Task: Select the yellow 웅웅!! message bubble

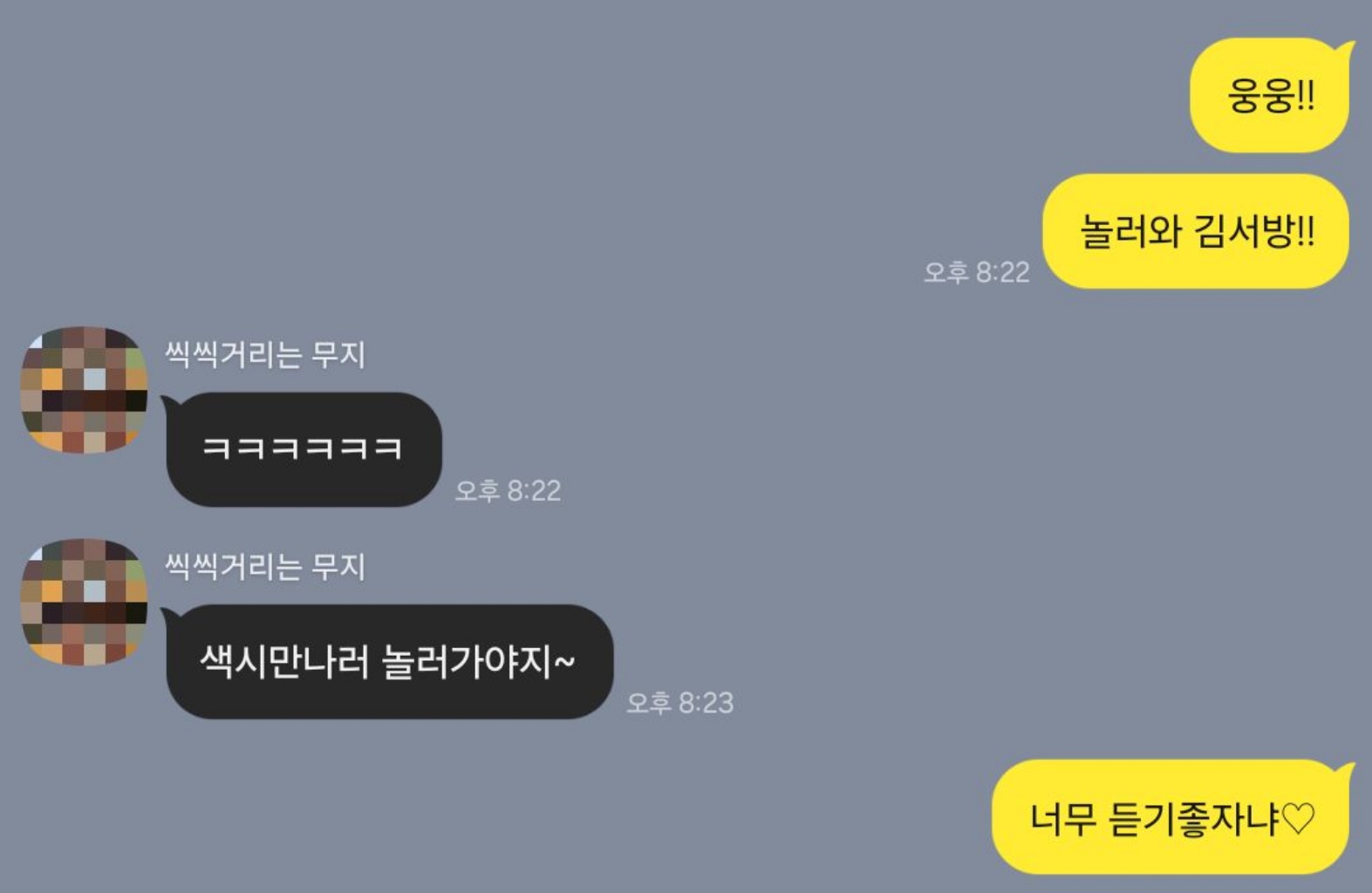Action: point(1272,95)
